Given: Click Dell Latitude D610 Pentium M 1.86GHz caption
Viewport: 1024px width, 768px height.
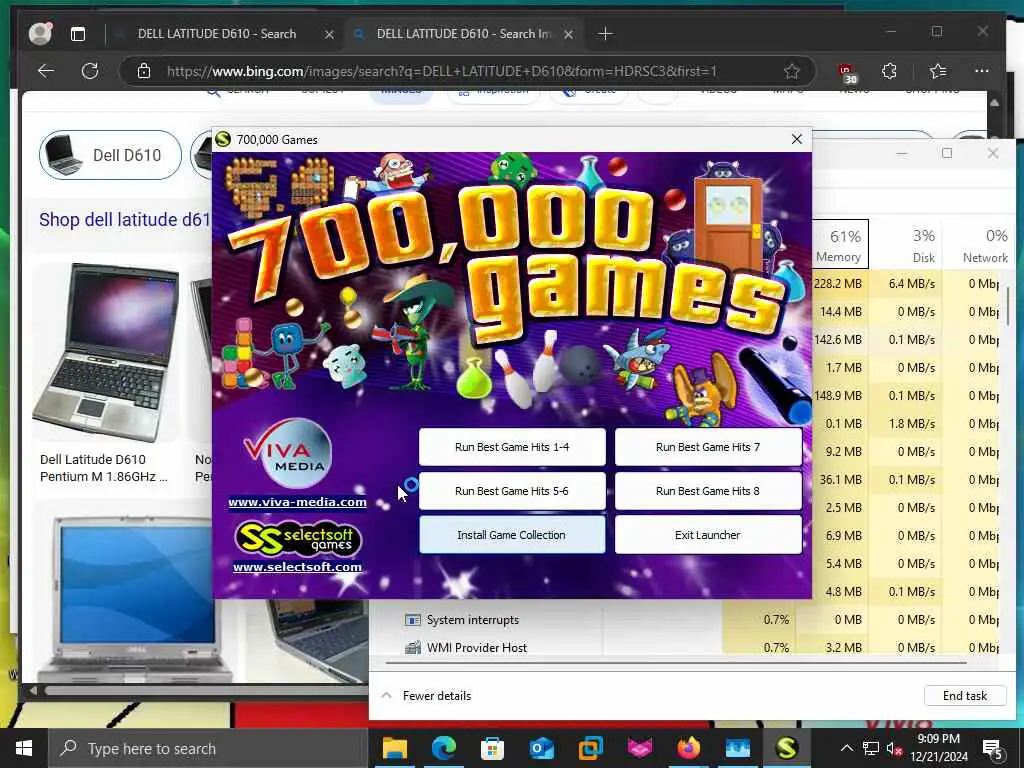Looking at the screenshot, I should (103, 468).
